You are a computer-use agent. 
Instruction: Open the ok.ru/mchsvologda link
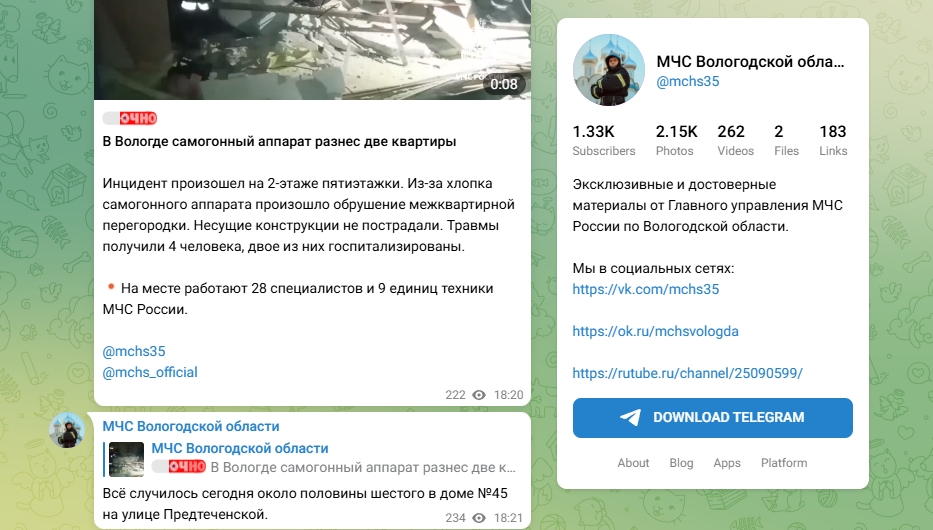pos(655,331)
